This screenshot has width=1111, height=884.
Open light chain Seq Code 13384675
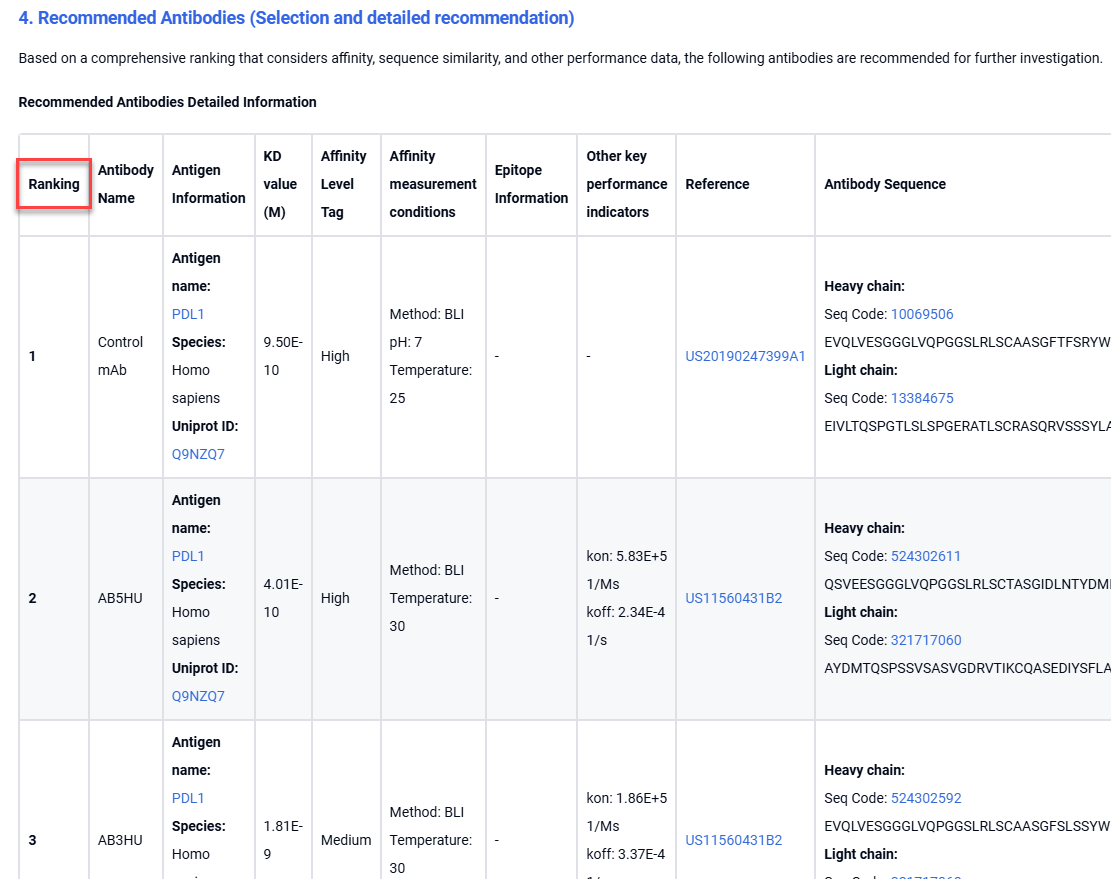(x=922, y=398)
